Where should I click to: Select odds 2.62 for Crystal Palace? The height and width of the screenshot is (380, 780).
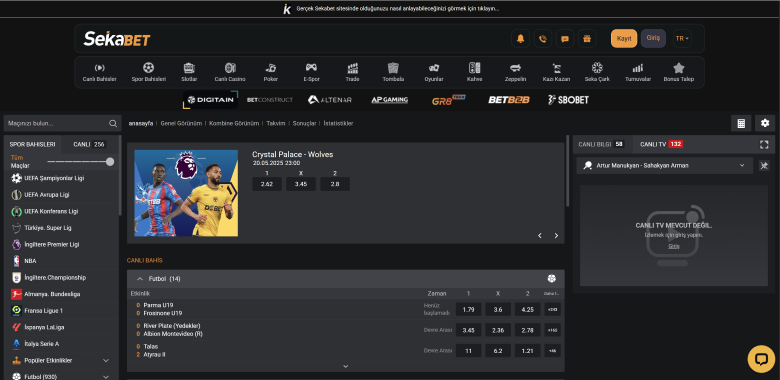pyautogui.click(x=267, y=184)
